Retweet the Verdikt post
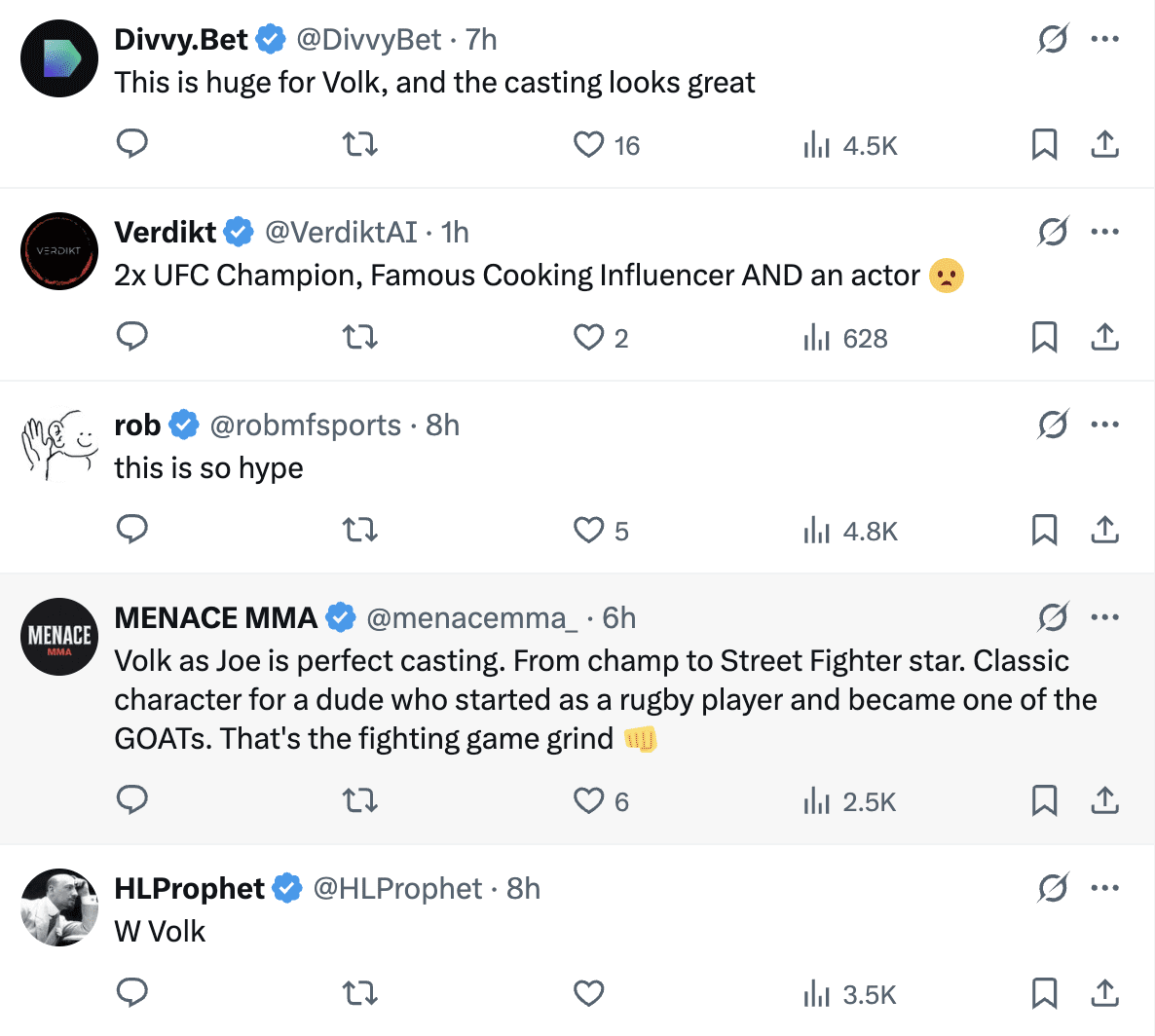The height and width of the screenshot is (1036, 1155). pyautogui.click(x=360, y=337)
